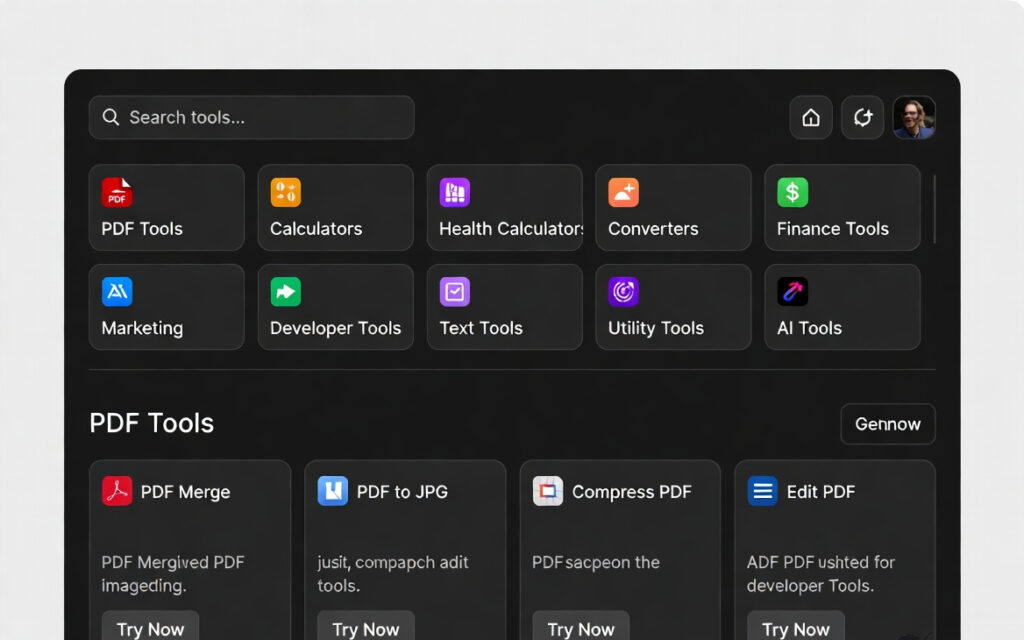Click the 'PDFsacpeon the' description
Image resolution: width=1024 pixels, height=640 pixels.
pos(596,562)
